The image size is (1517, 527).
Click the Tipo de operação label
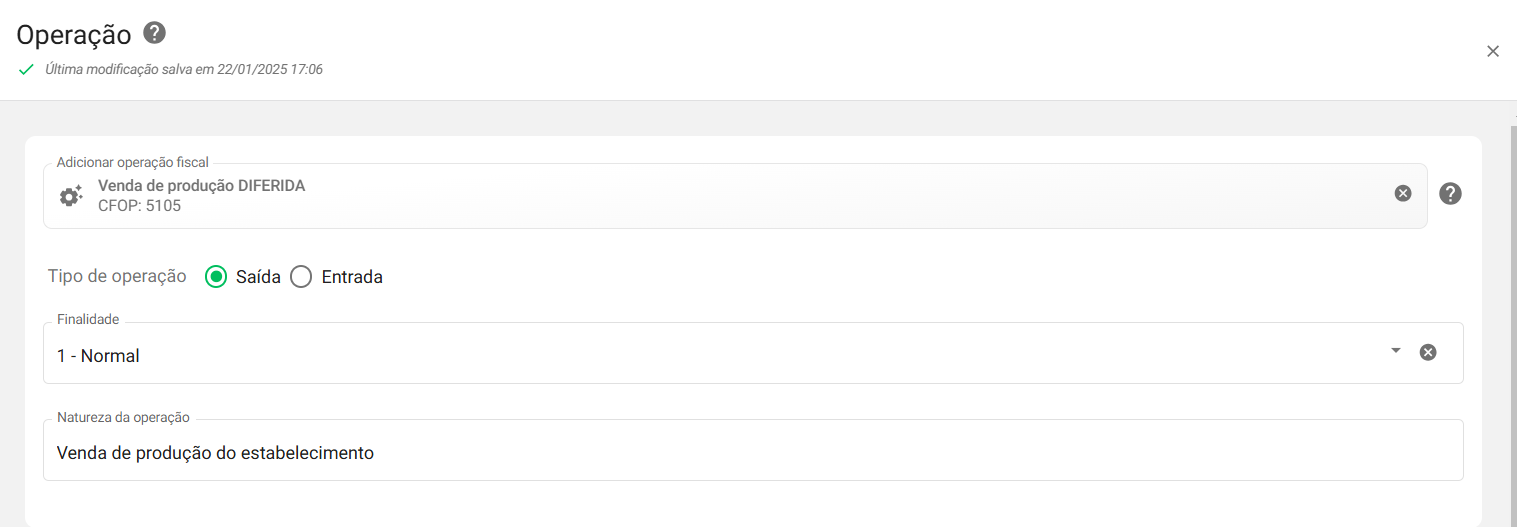coord(117,277)
